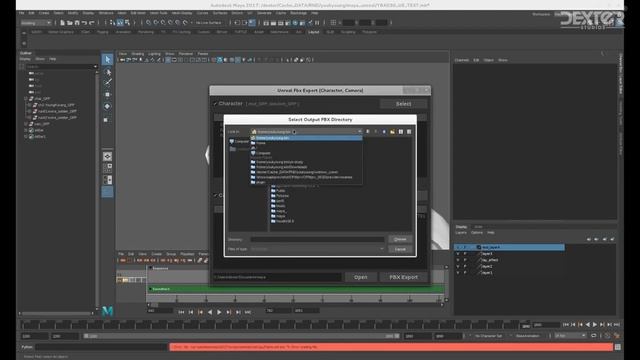
Task: Play the Camera Sequencer timeline
Action: 219,312
